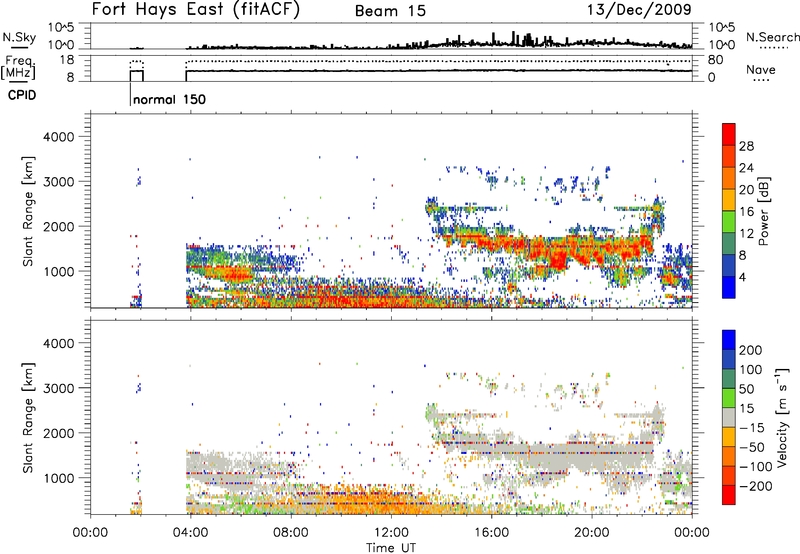Image resolution: width=800 pixels, height=554 pixels.
Task: Click the '50' label on Velocity colorbar
Action: tap(746, 389)
